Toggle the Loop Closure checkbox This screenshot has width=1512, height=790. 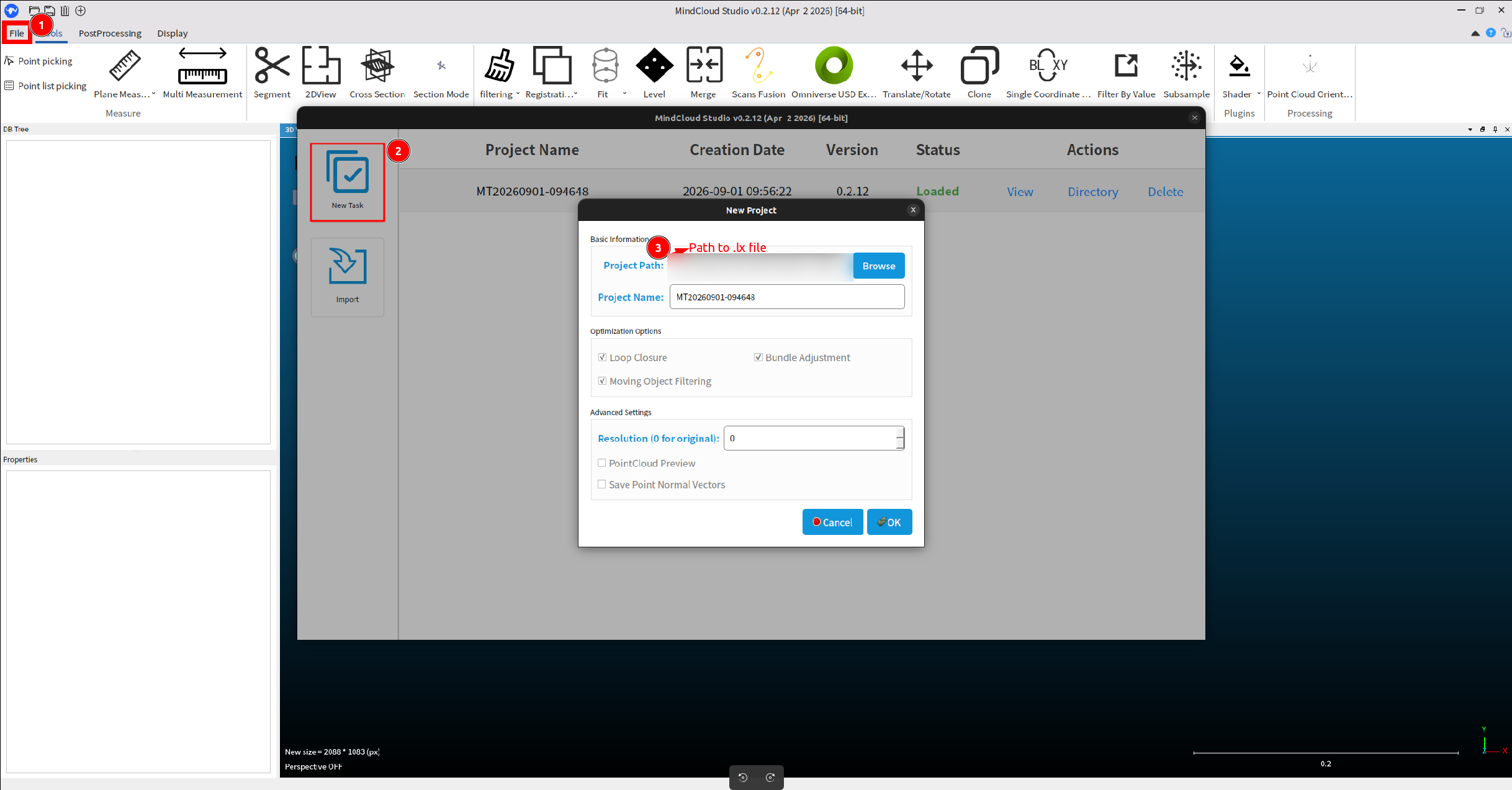pos(602,357)
